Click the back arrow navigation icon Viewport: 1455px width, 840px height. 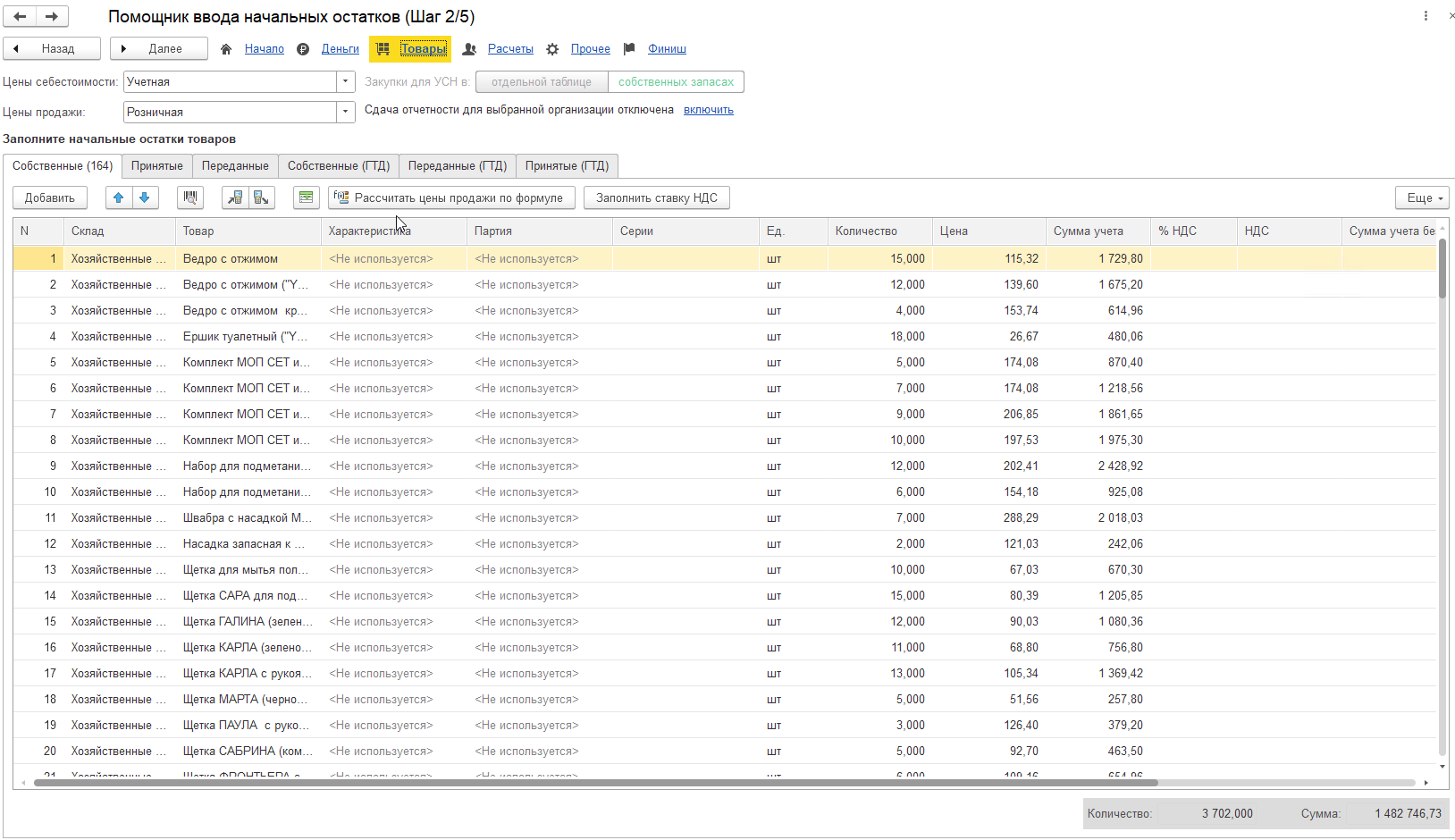(20, 16)
